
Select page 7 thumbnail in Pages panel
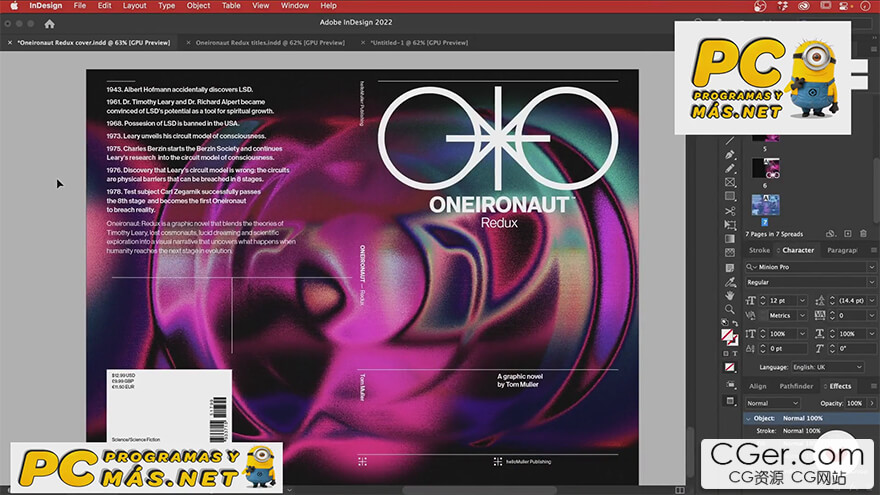[766, 204]
